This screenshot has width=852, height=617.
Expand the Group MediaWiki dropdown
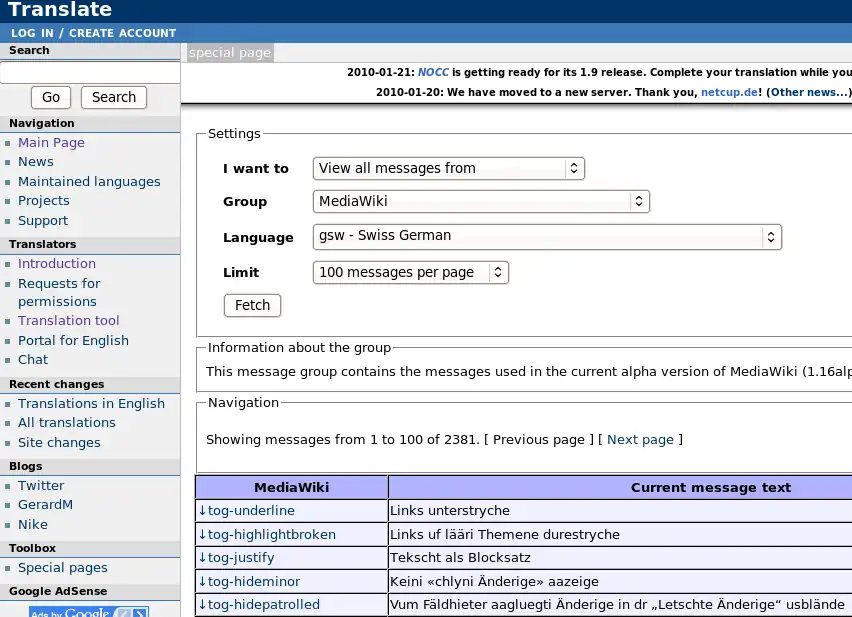point(480,201)
